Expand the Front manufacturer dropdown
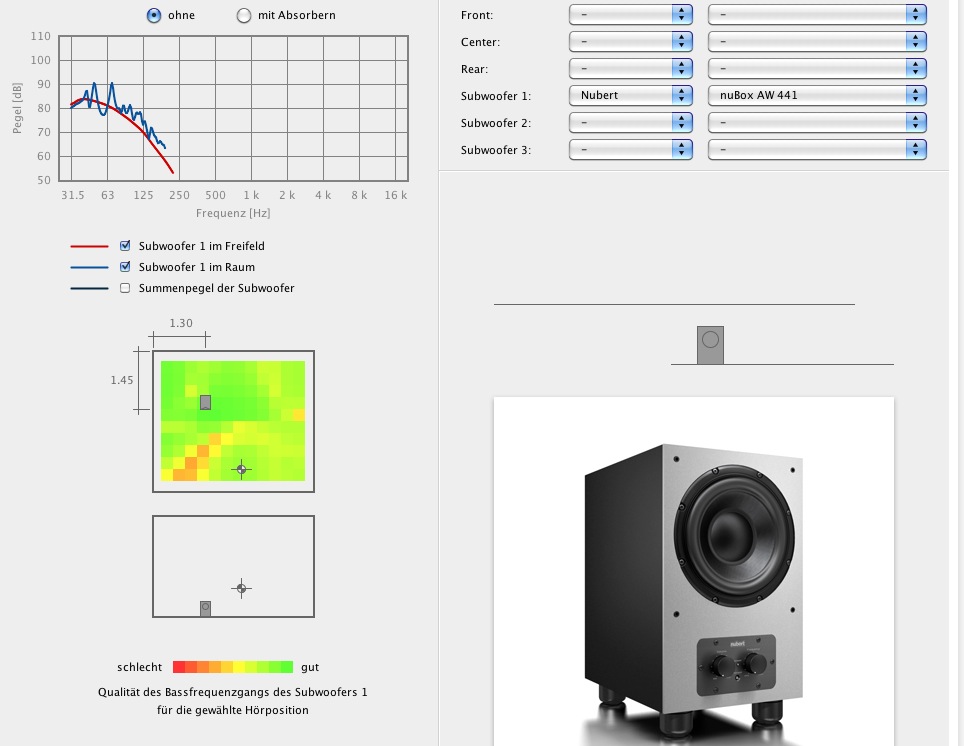This screenshot has height=746, width=964. 630,14
